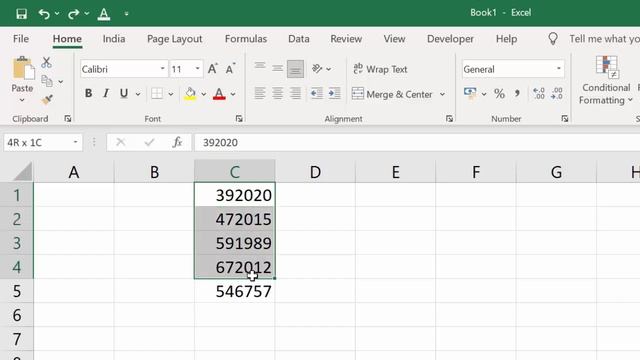Center text horizontally
The width and height of the screenshot is (640, 360).
tap(278, 93)
